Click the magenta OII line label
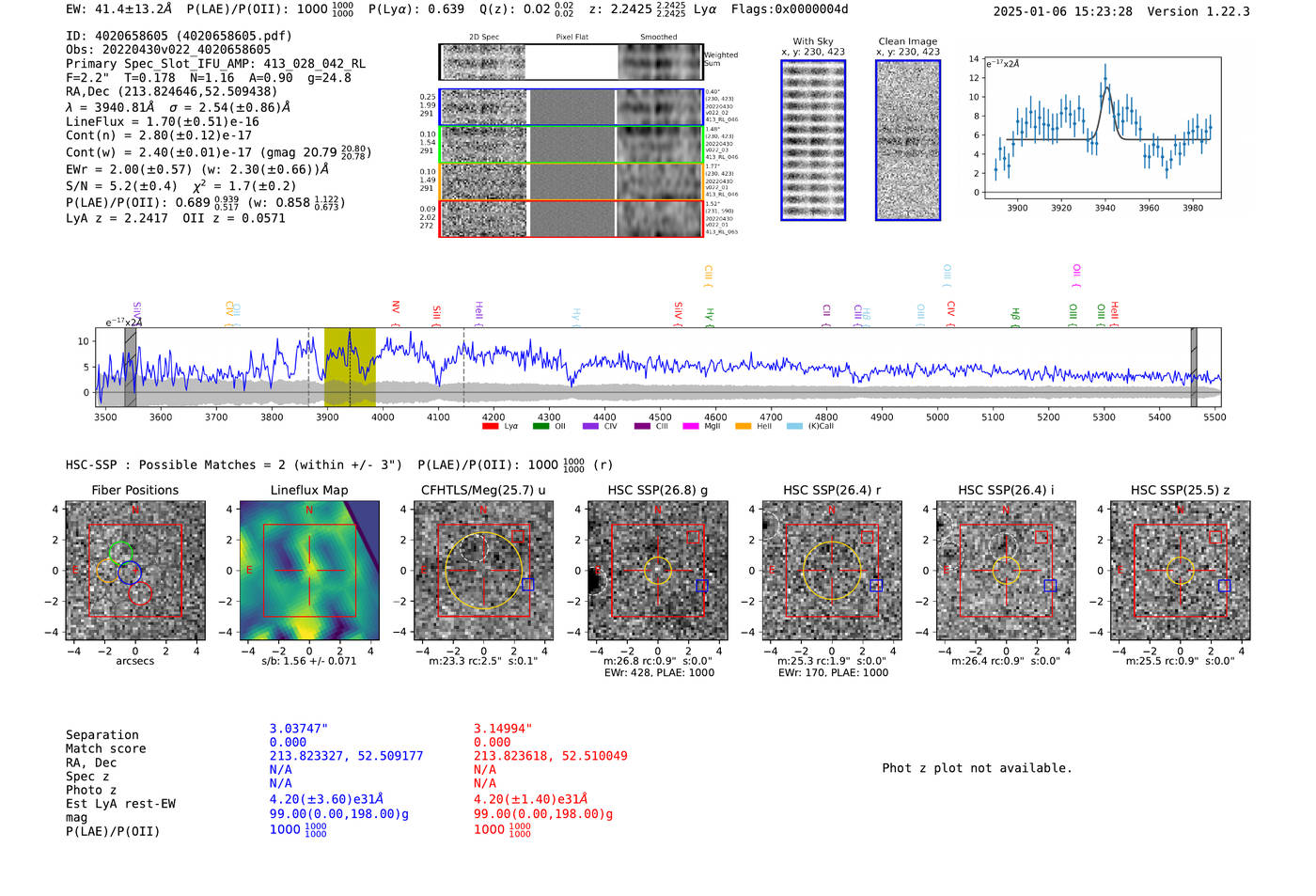 click(1076, 275)
